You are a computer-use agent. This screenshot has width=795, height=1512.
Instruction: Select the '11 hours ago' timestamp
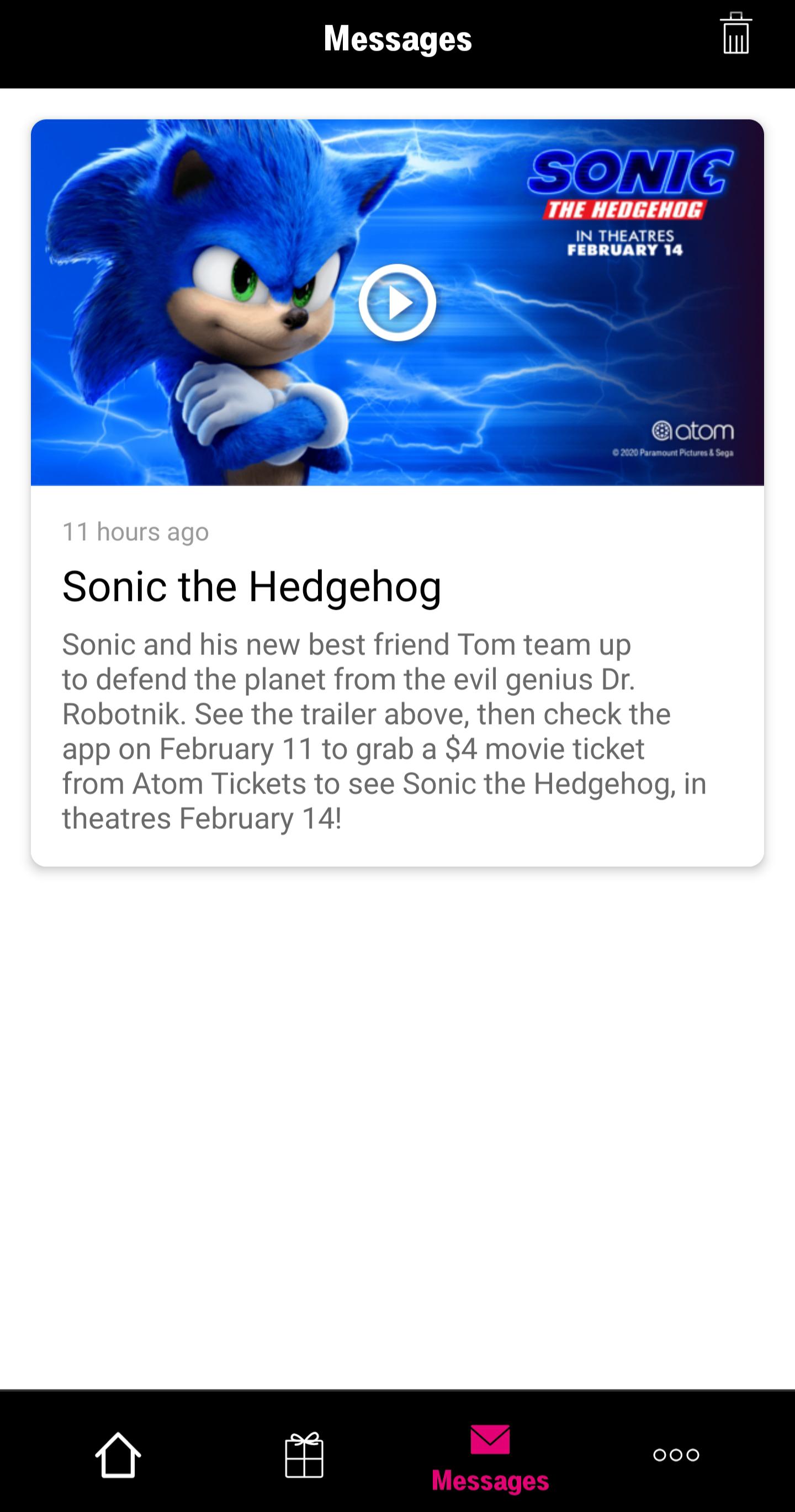(136, 532)
